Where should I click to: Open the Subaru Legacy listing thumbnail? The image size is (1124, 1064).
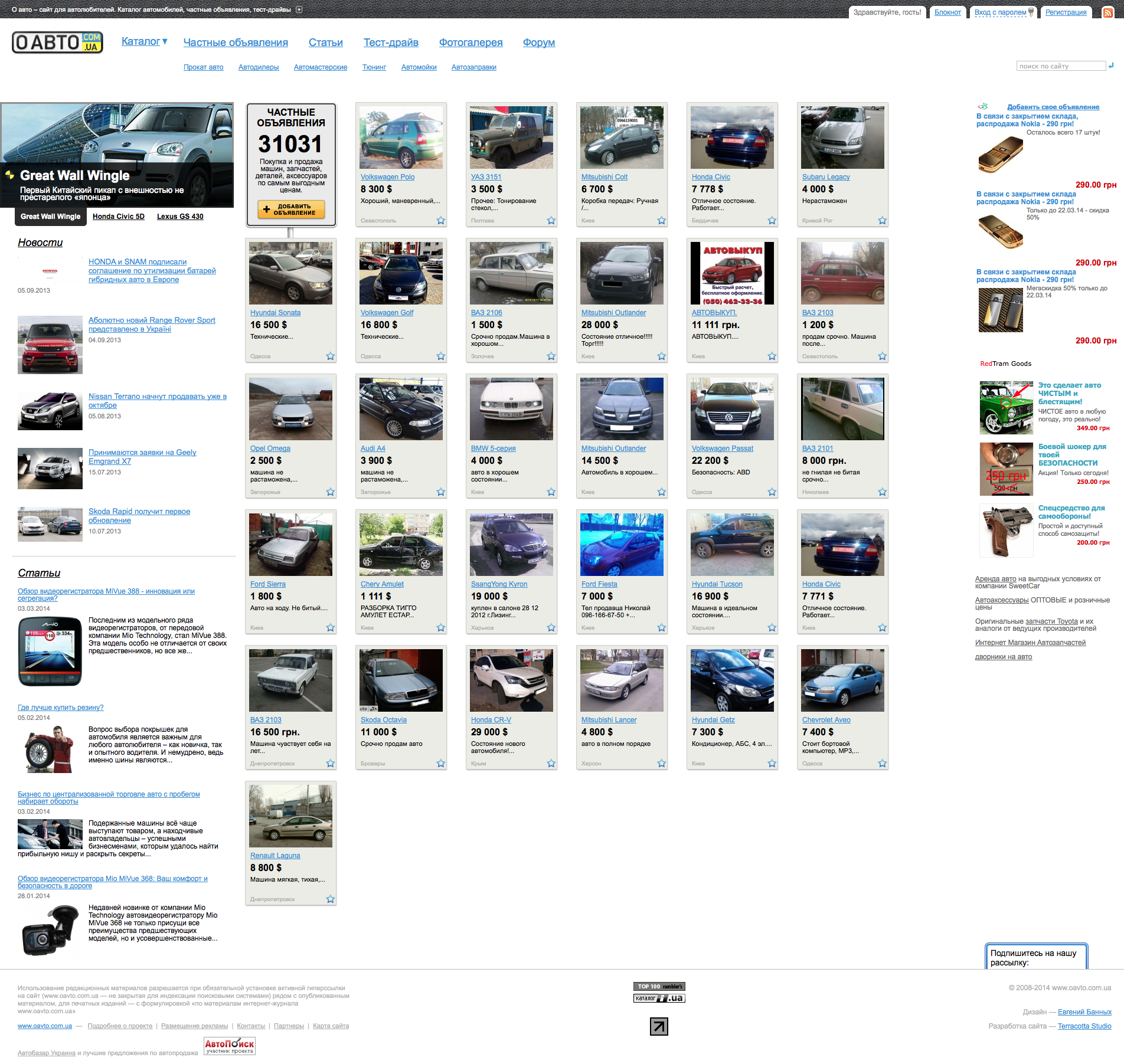click(842, 137)
